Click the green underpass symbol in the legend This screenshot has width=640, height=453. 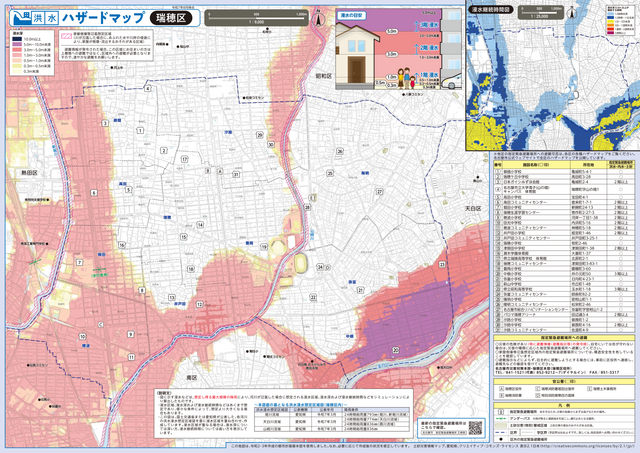point(502,418)
